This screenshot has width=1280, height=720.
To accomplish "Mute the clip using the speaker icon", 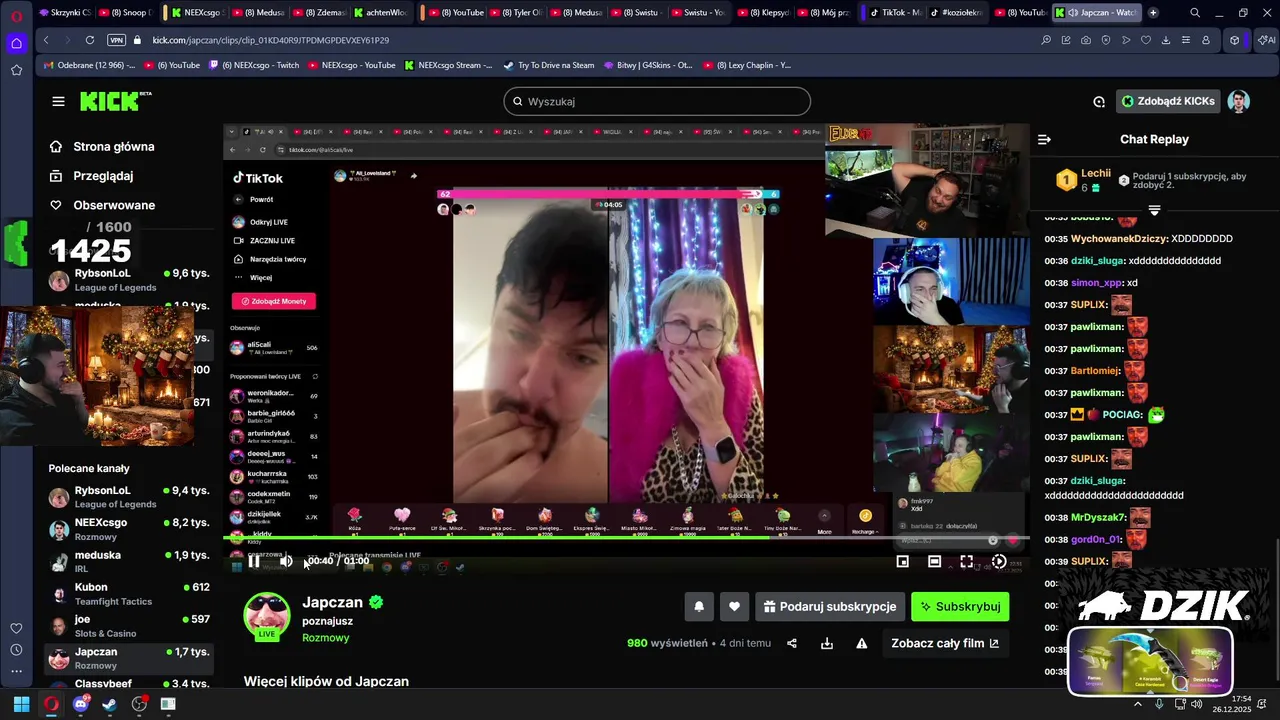I will click(286, 562).
